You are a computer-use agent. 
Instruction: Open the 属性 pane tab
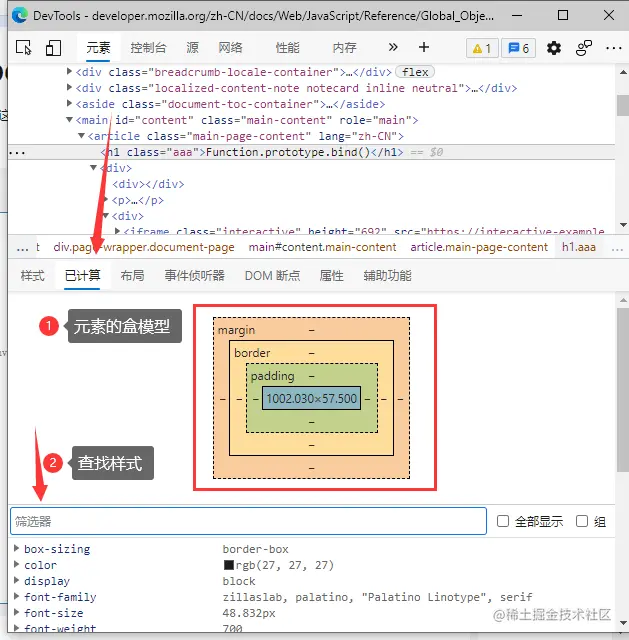coord(331,276)
